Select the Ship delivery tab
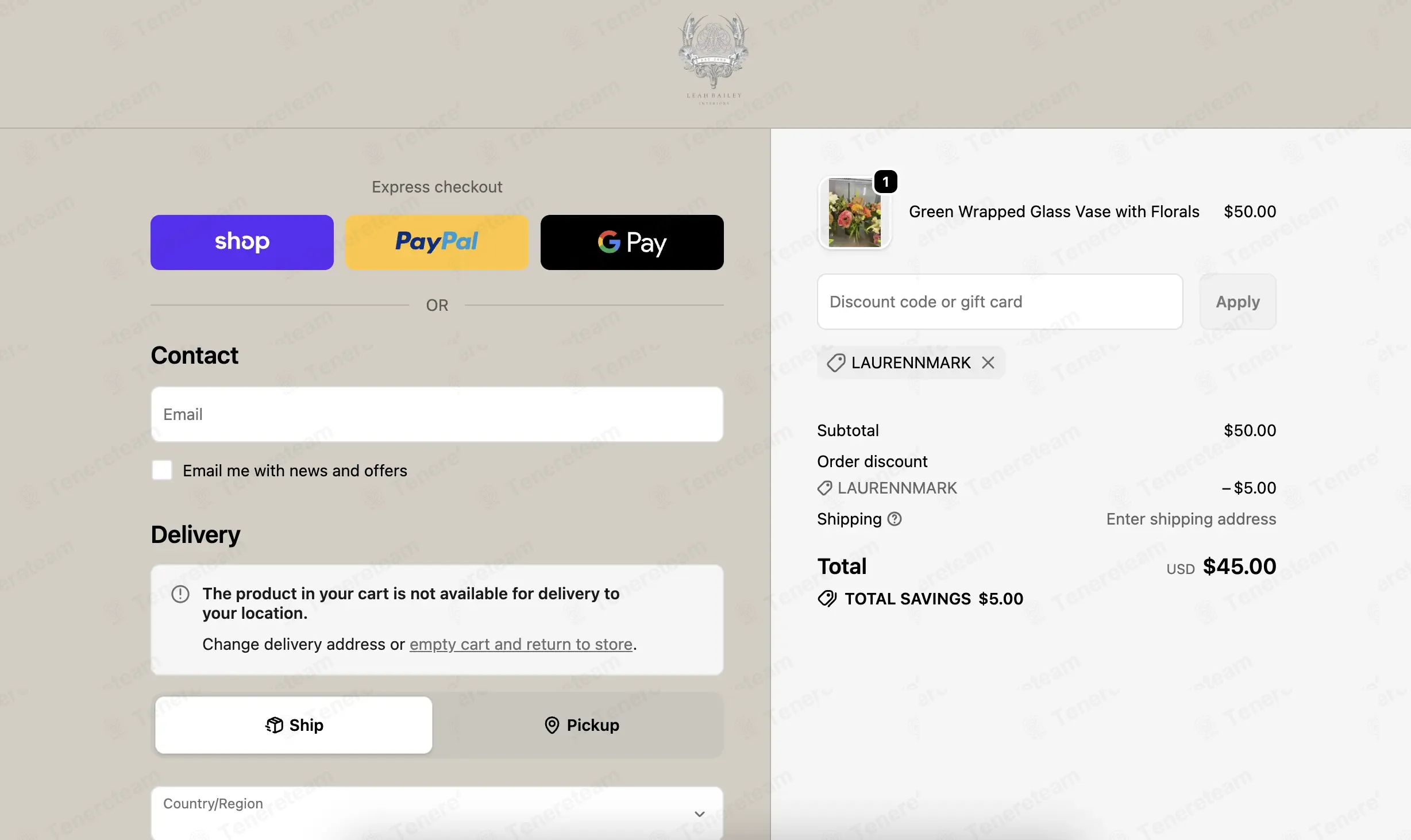 (294, 725)
